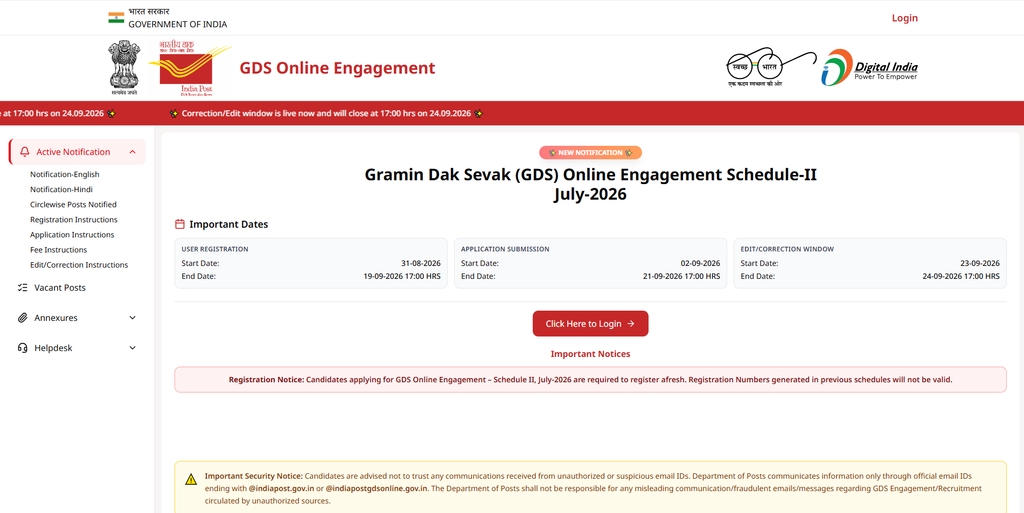Click the Swachh Bharat spectacles logo
Screen dimensions: 1024x513
(x=771, y=67)
